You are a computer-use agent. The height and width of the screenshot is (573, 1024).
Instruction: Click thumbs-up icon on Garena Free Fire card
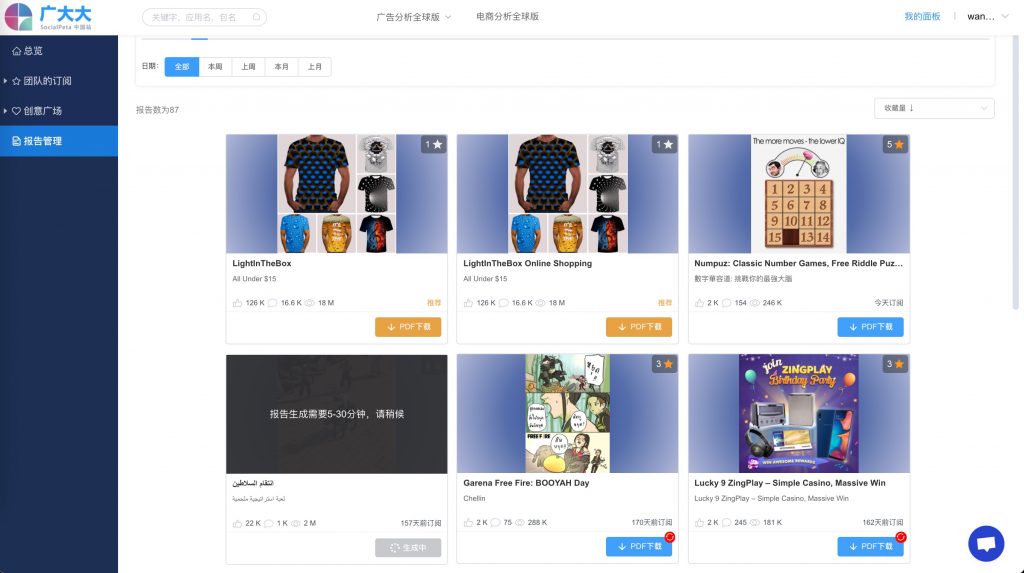point(468,523)
